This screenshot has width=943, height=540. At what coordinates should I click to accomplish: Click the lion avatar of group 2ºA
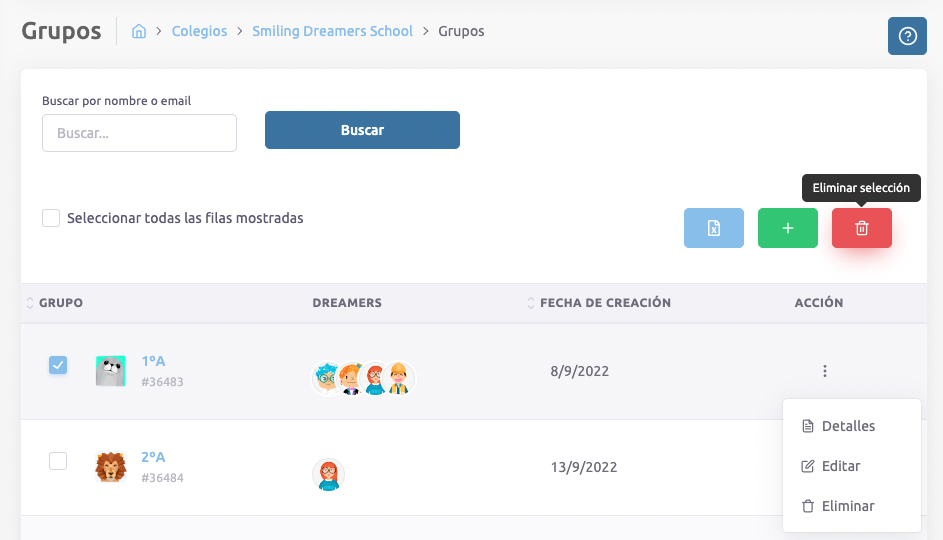[x=111, y=467]
